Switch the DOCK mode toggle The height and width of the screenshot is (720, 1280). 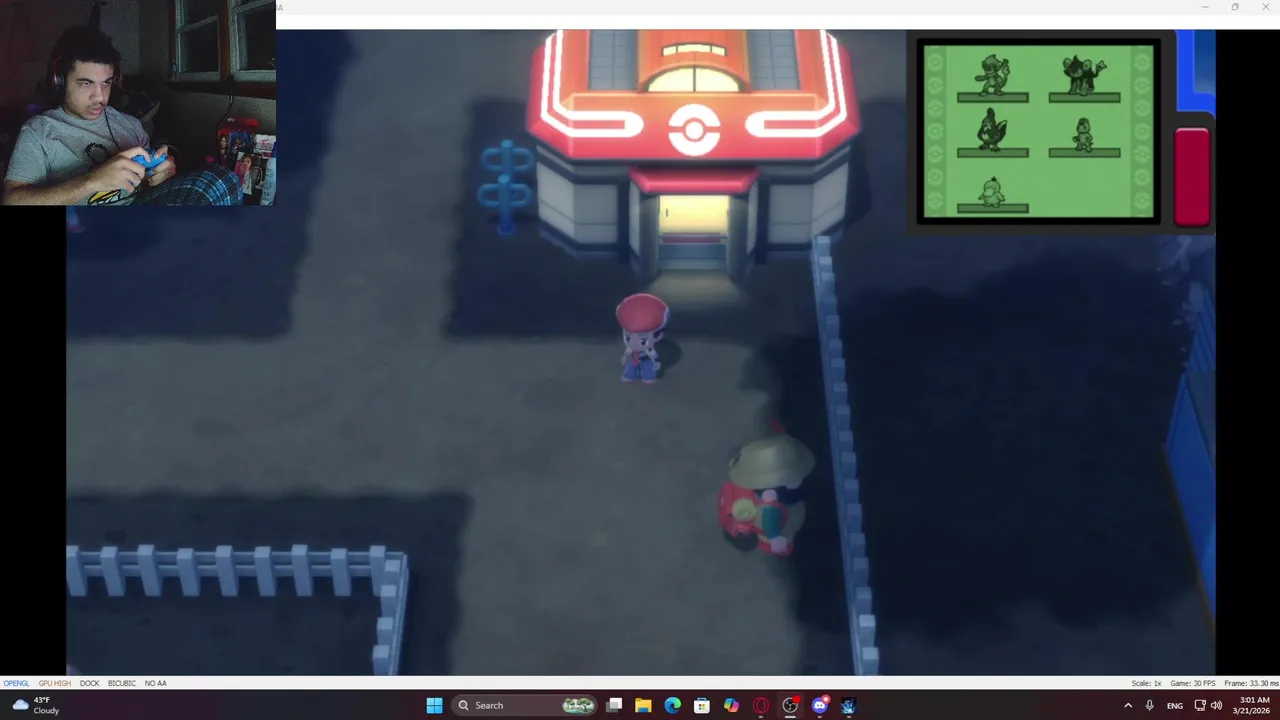pos(90,683)
